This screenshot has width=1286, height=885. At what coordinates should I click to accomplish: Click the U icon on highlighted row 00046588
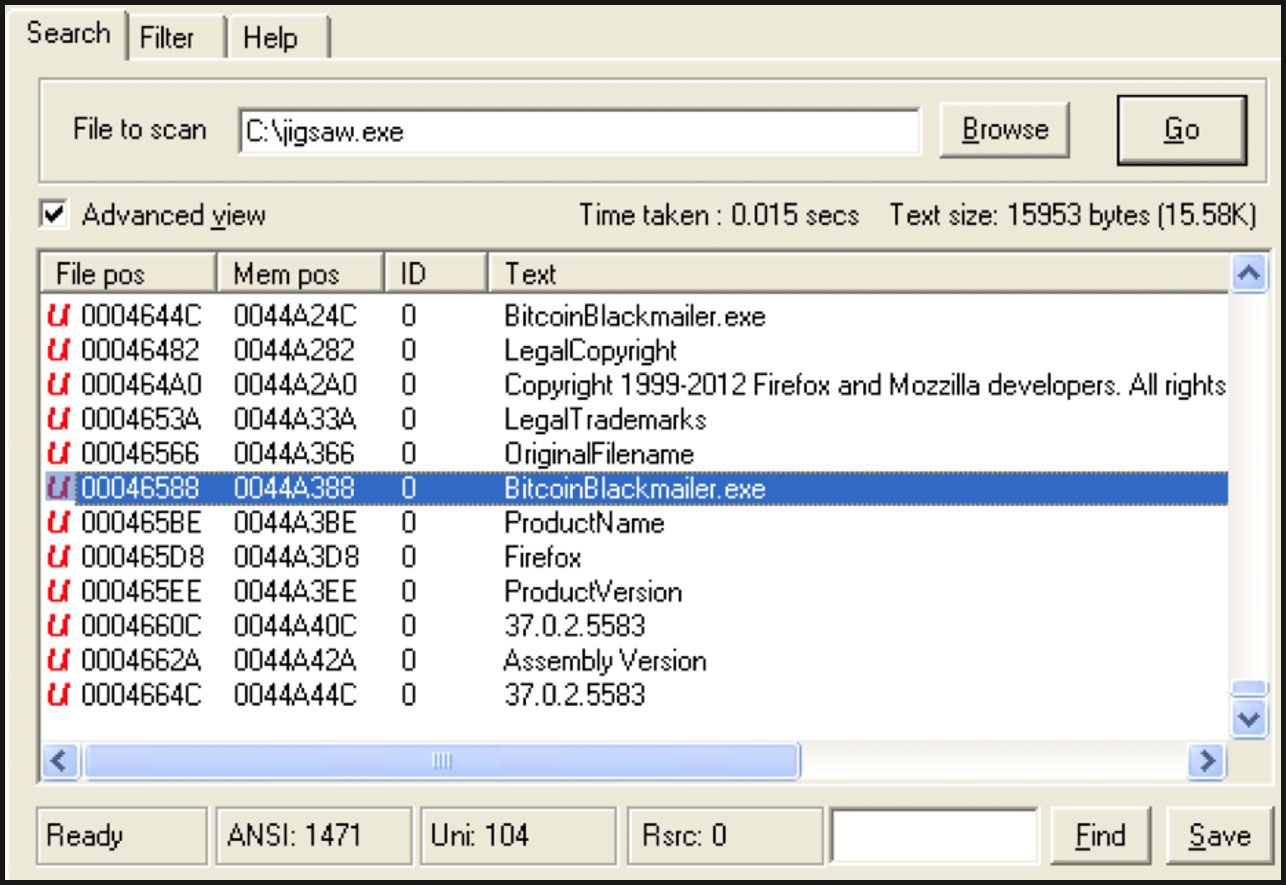60,488
